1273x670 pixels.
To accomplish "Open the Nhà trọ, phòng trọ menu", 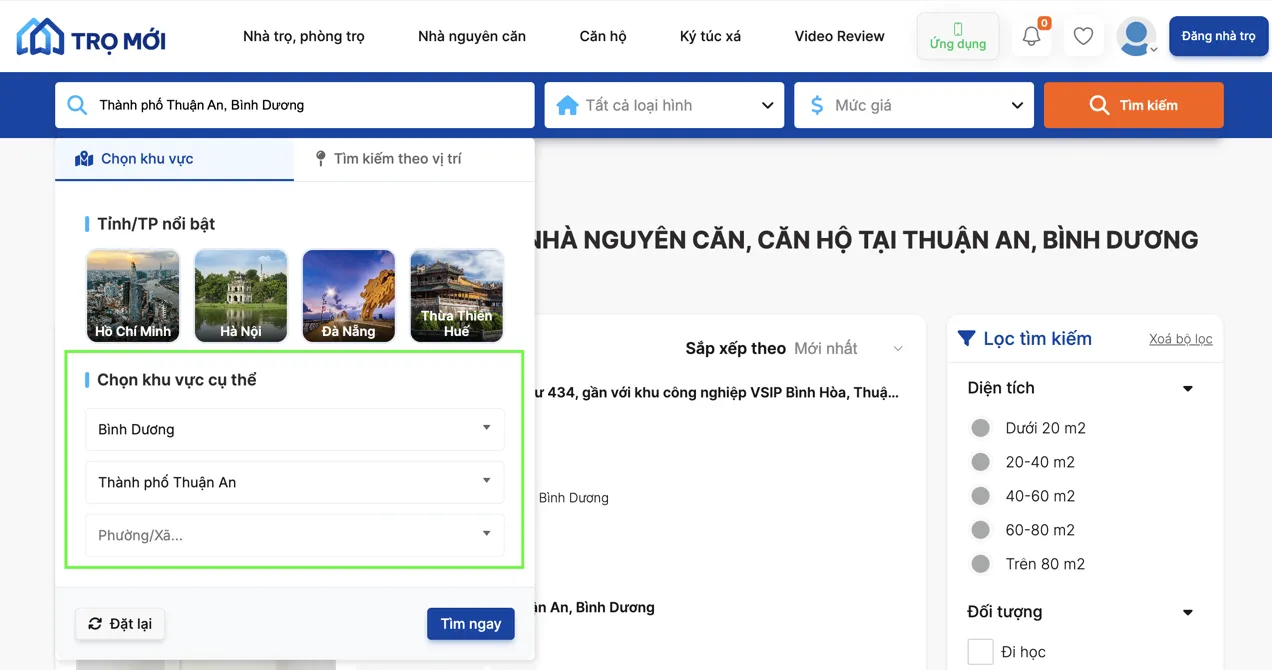I will point(304,36).
